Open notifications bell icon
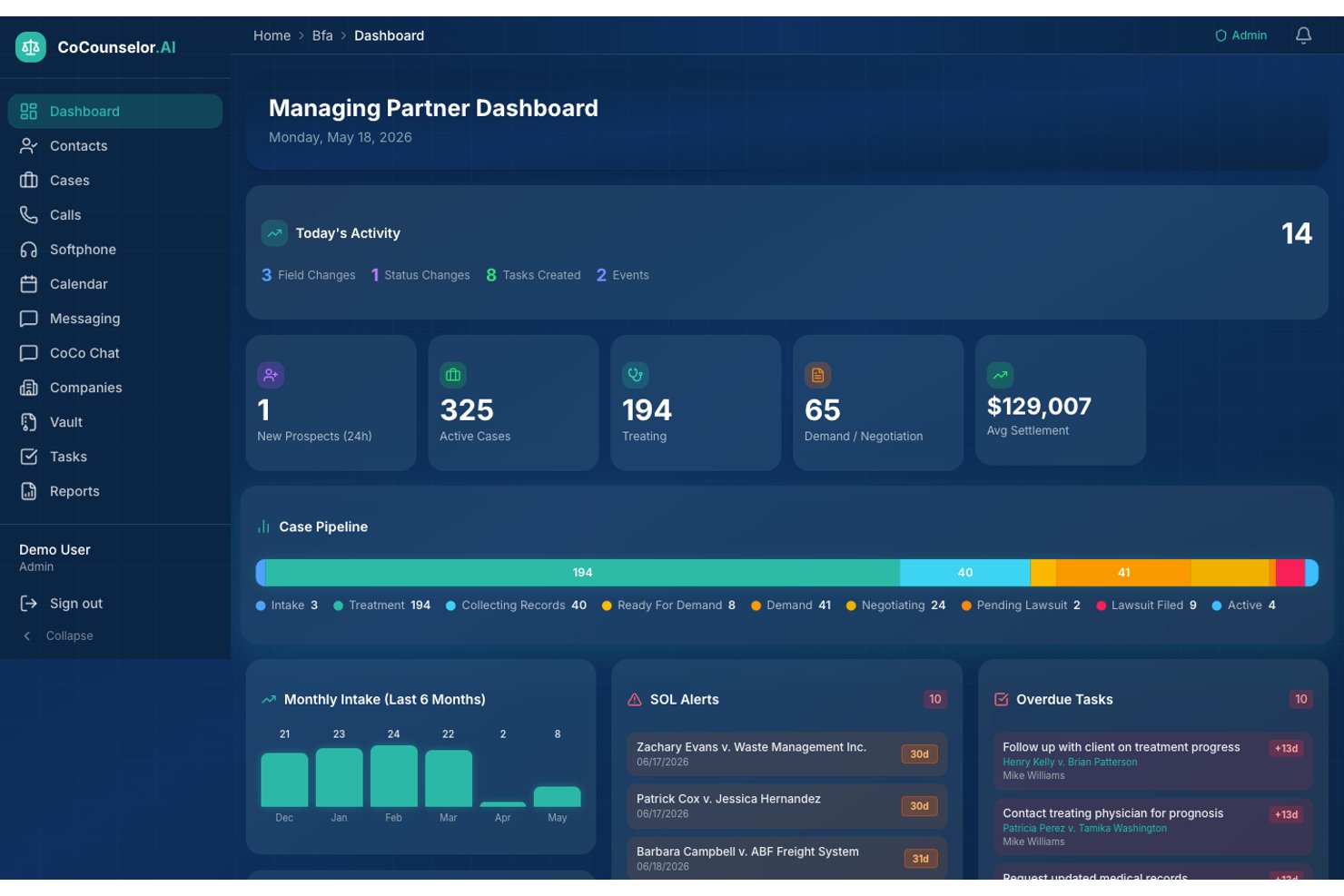This screenshot has width=1344, height=896. coord(1303,35)
